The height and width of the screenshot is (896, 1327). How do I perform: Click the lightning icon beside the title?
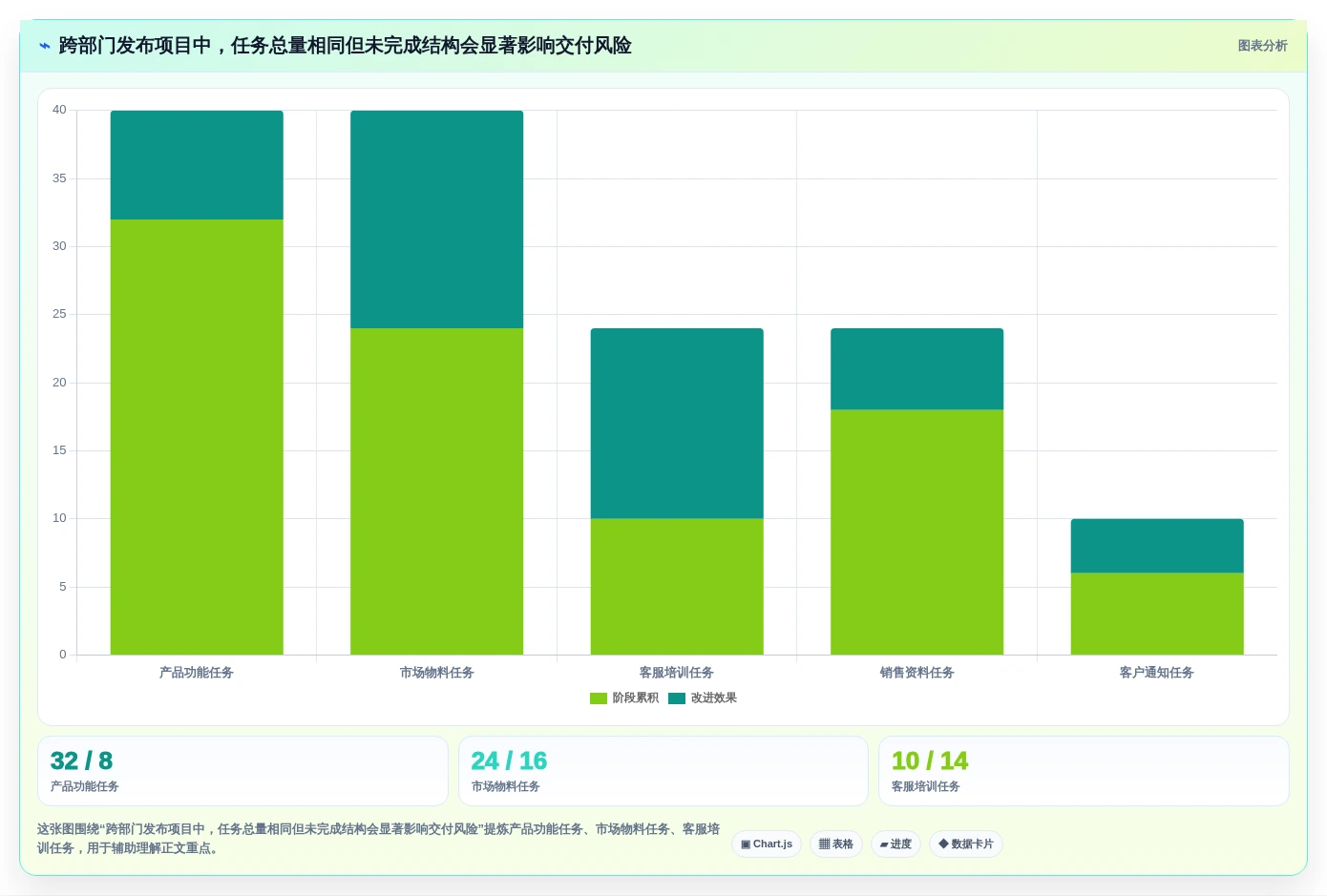coord(45,46)
